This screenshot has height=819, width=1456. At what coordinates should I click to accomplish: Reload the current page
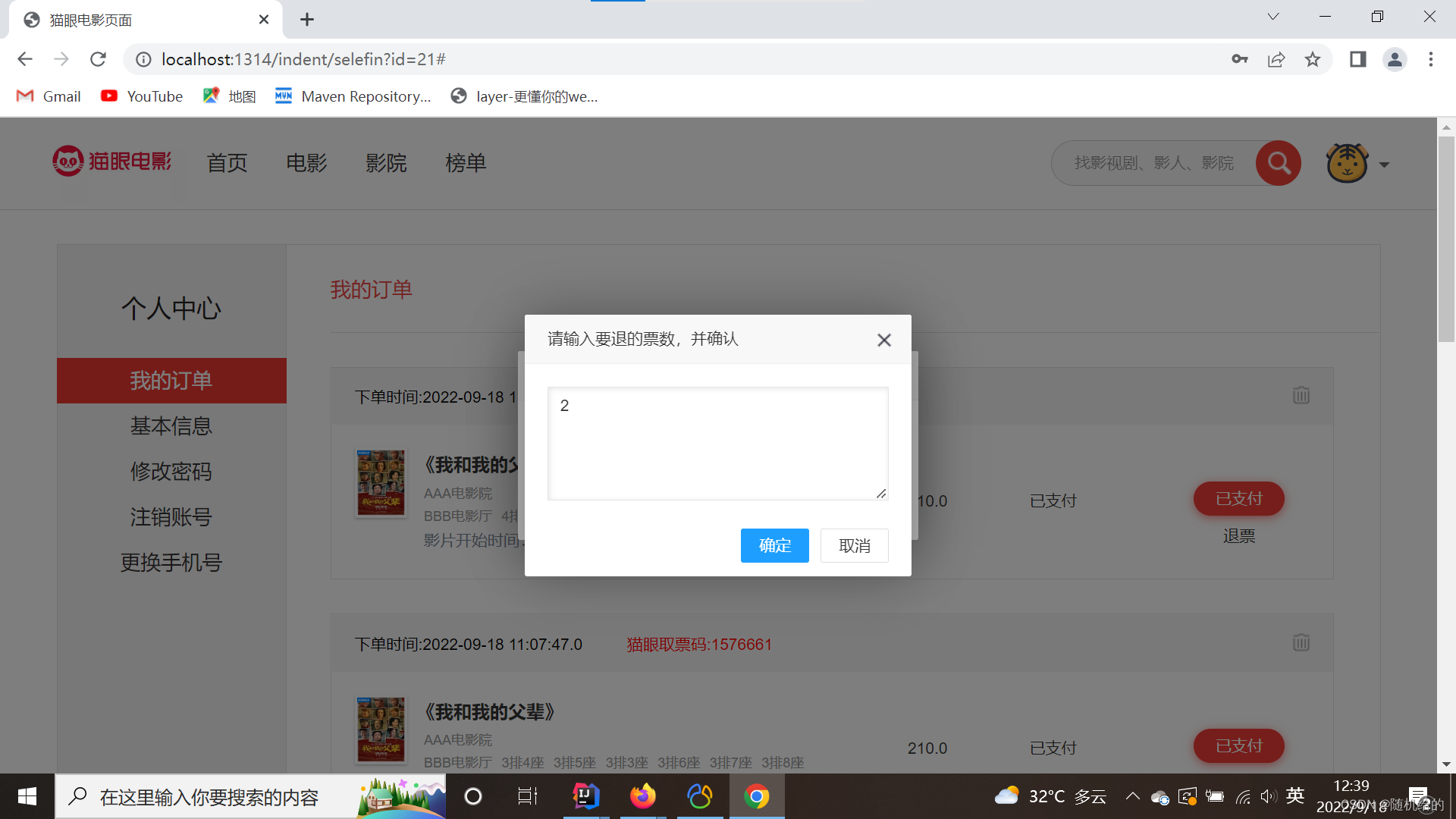tap(98, 59)
